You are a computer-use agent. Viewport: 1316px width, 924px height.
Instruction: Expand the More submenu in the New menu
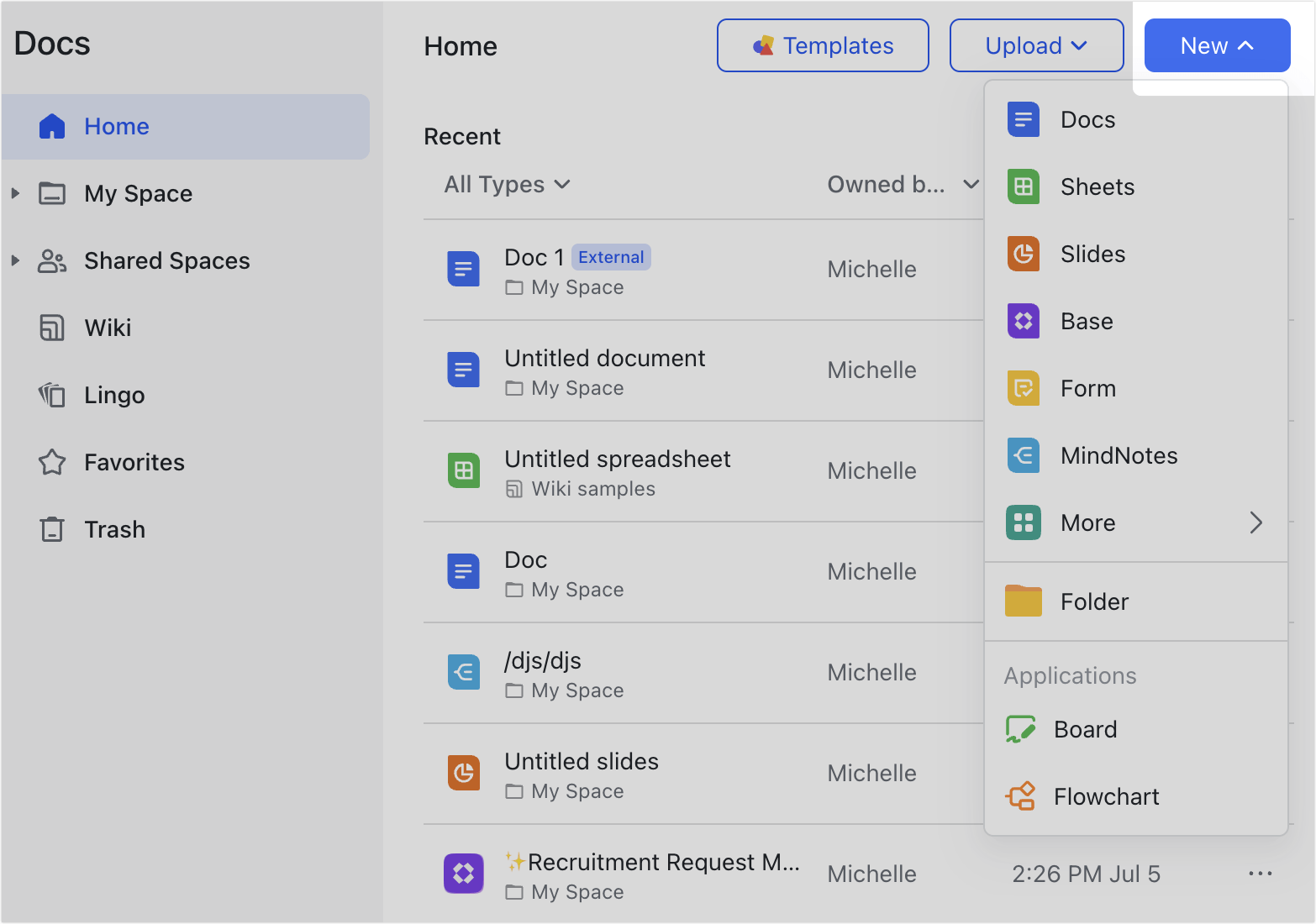point(1087,522)
